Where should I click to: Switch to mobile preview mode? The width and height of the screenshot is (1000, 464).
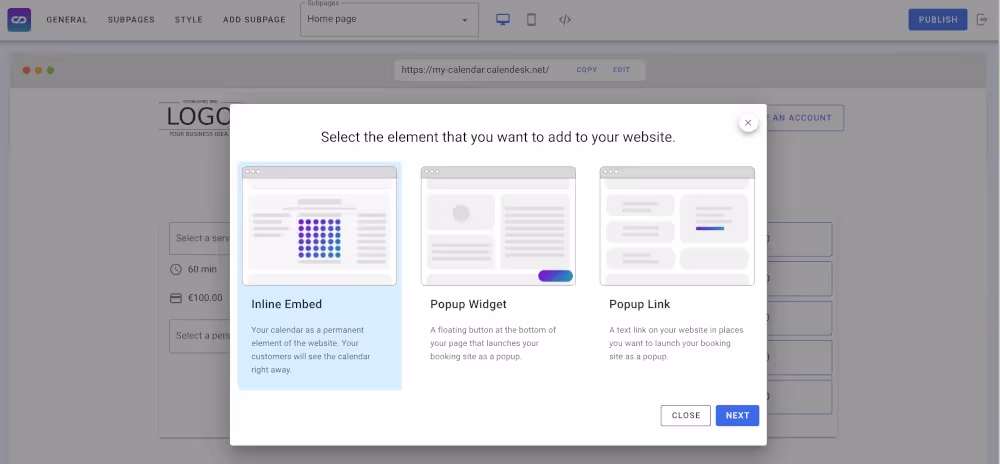pos(531,20)
